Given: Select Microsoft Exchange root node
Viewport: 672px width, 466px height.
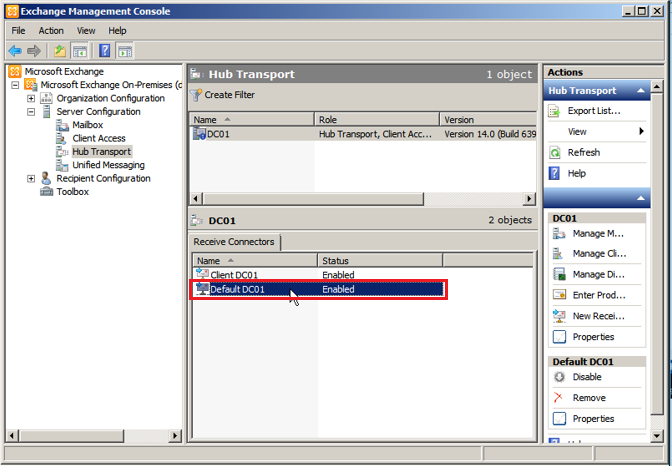Looking at the screenshot, I should 64,72.
